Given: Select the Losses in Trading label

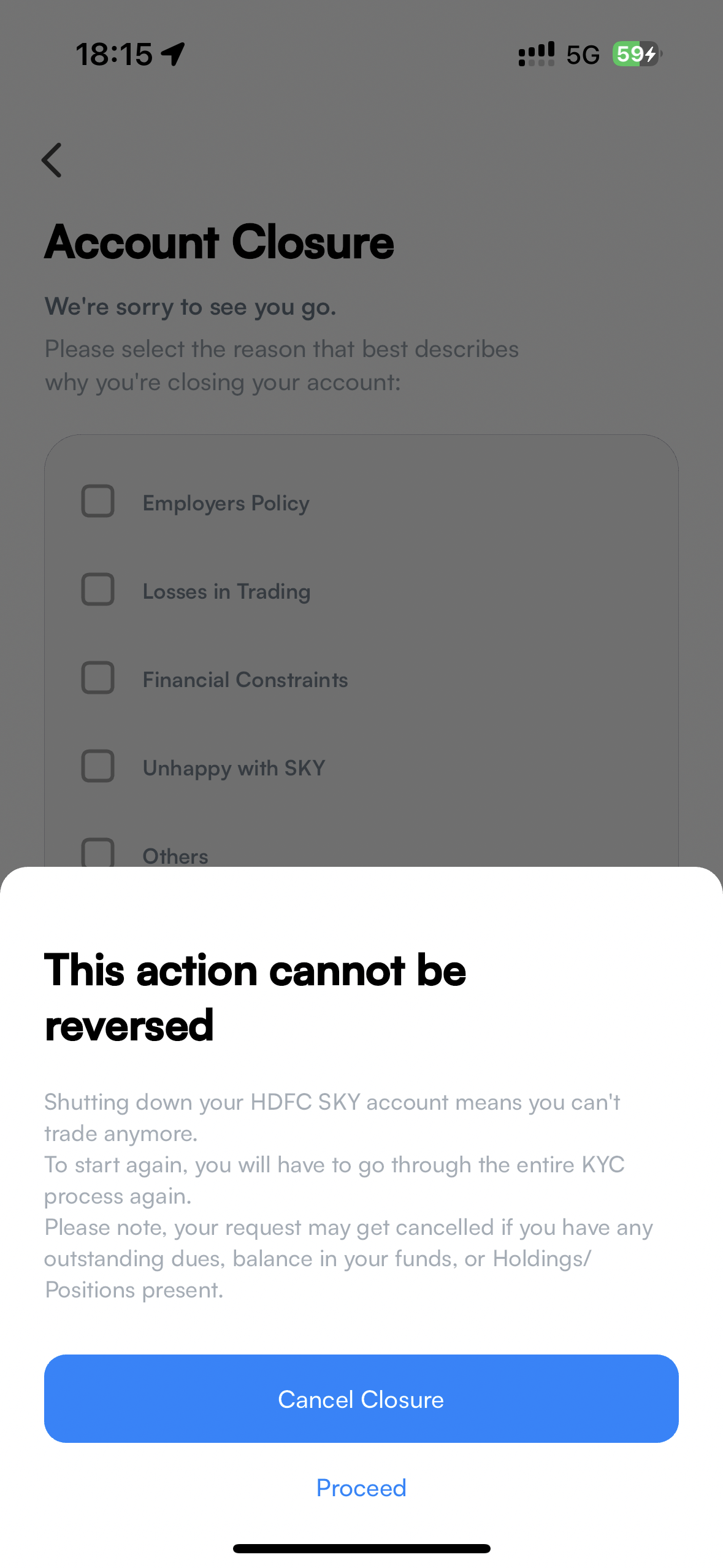Looking at the screenshot, I should click(227, 591).
